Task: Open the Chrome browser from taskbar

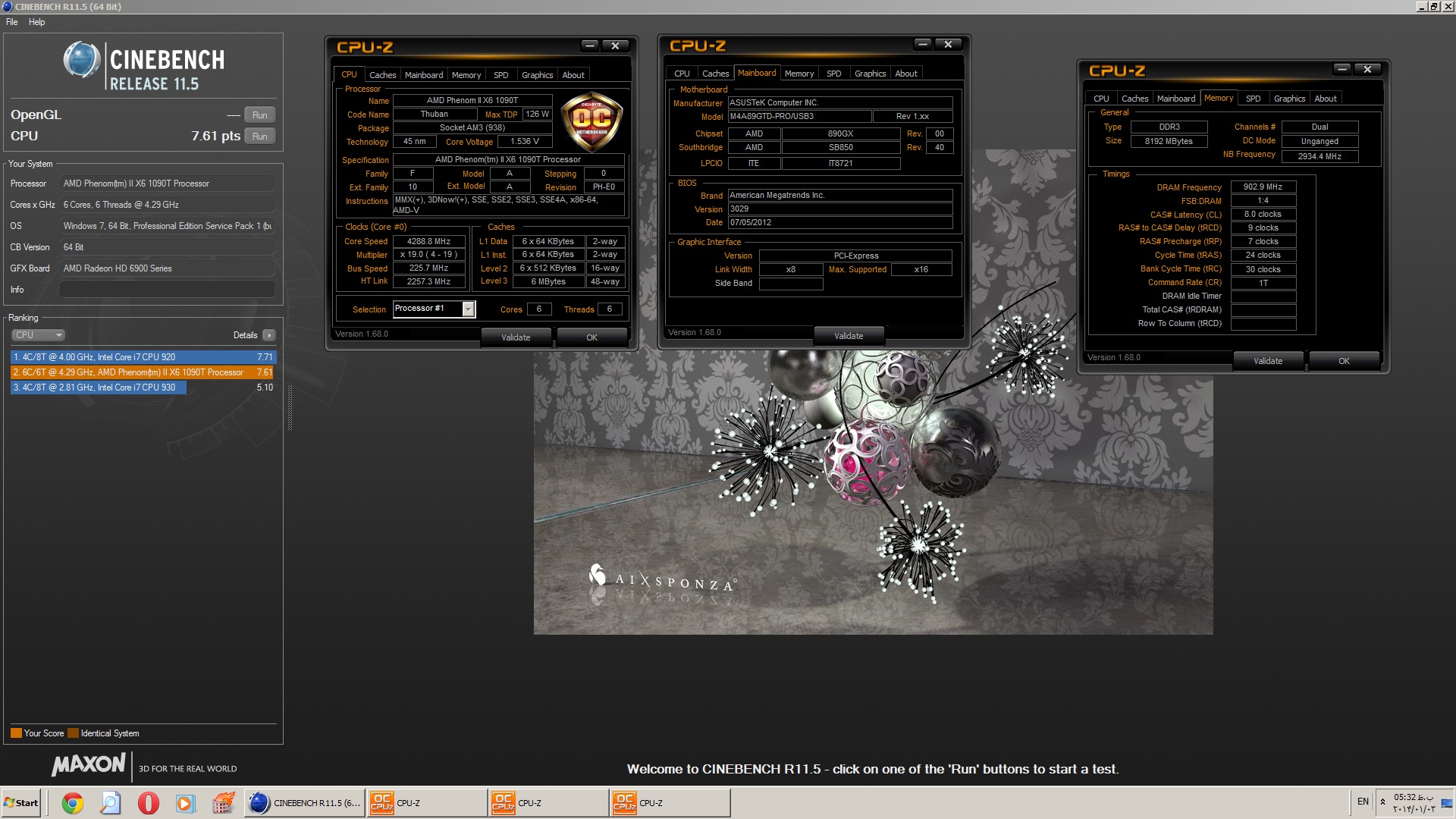Action: pyautogui.click(x=73, y=803)
